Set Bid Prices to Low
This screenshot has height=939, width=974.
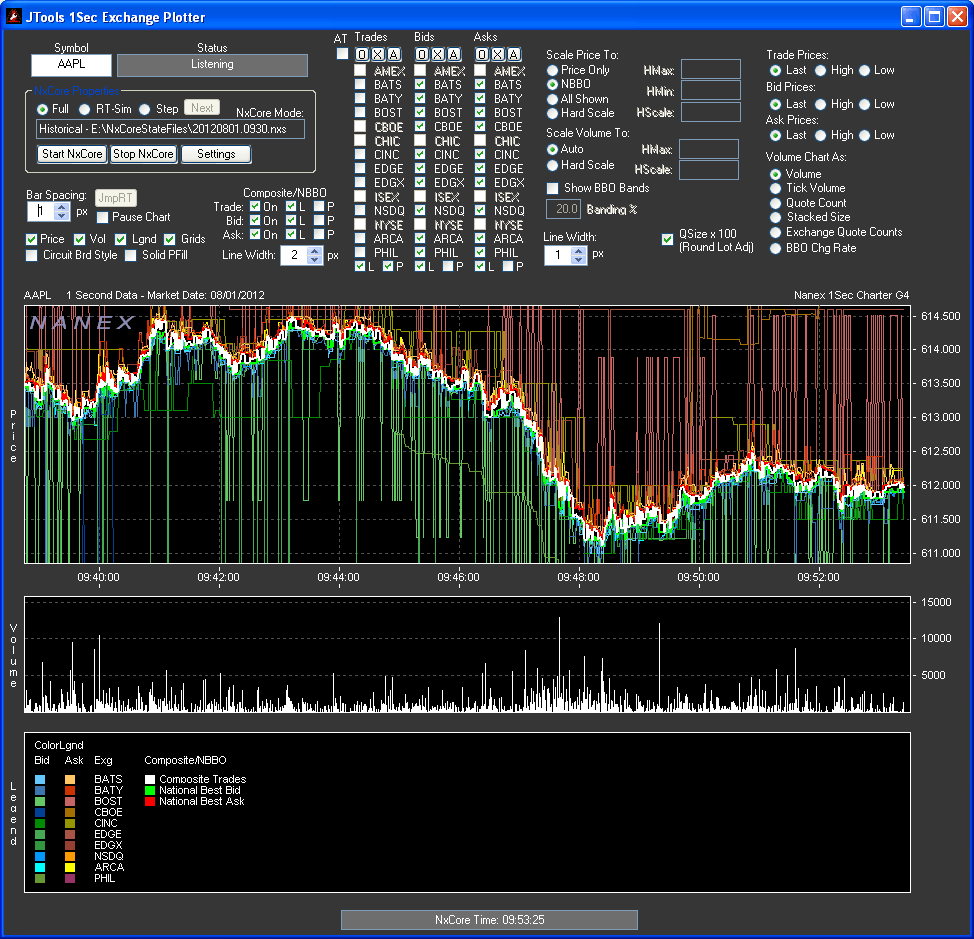click(865, 104)
